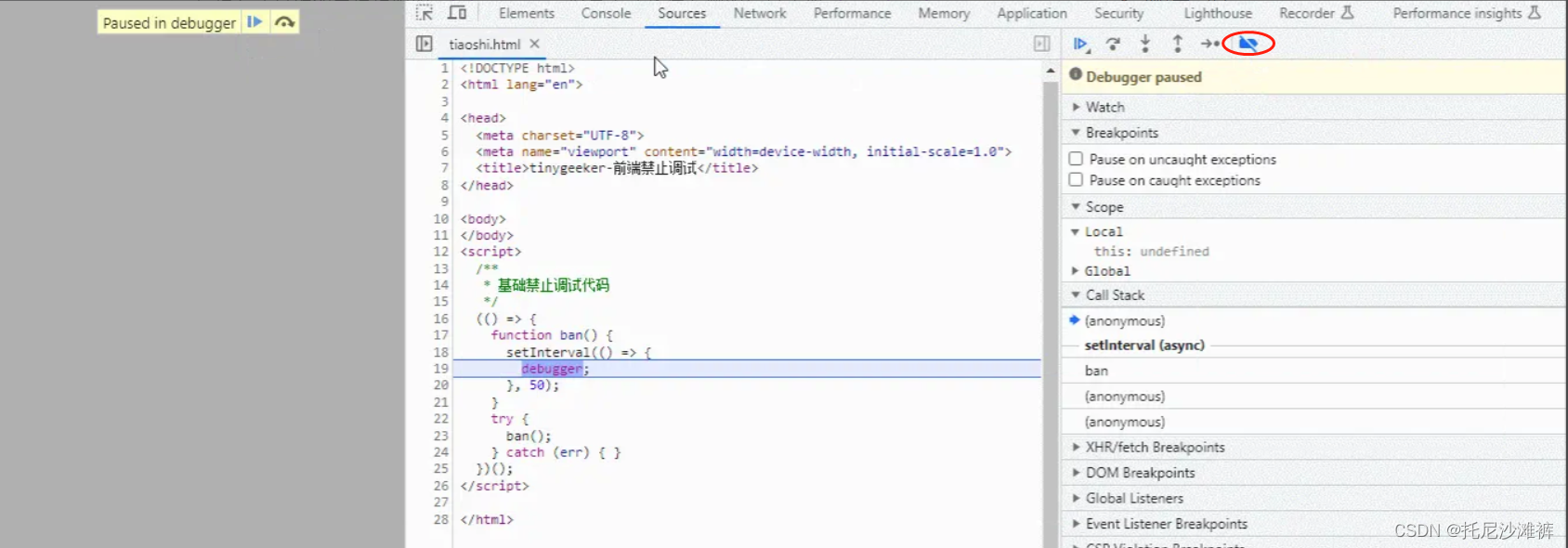The width and height of the screenshot is (1568, 548).
Task: Select the current (anonymous) frame with arrow
Action: coord(1313,320)
